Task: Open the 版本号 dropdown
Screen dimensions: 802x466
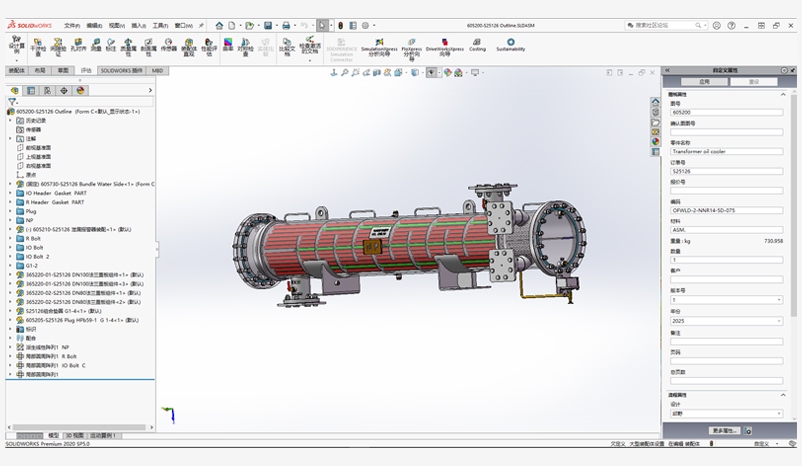Action: [x=727, y=300]
